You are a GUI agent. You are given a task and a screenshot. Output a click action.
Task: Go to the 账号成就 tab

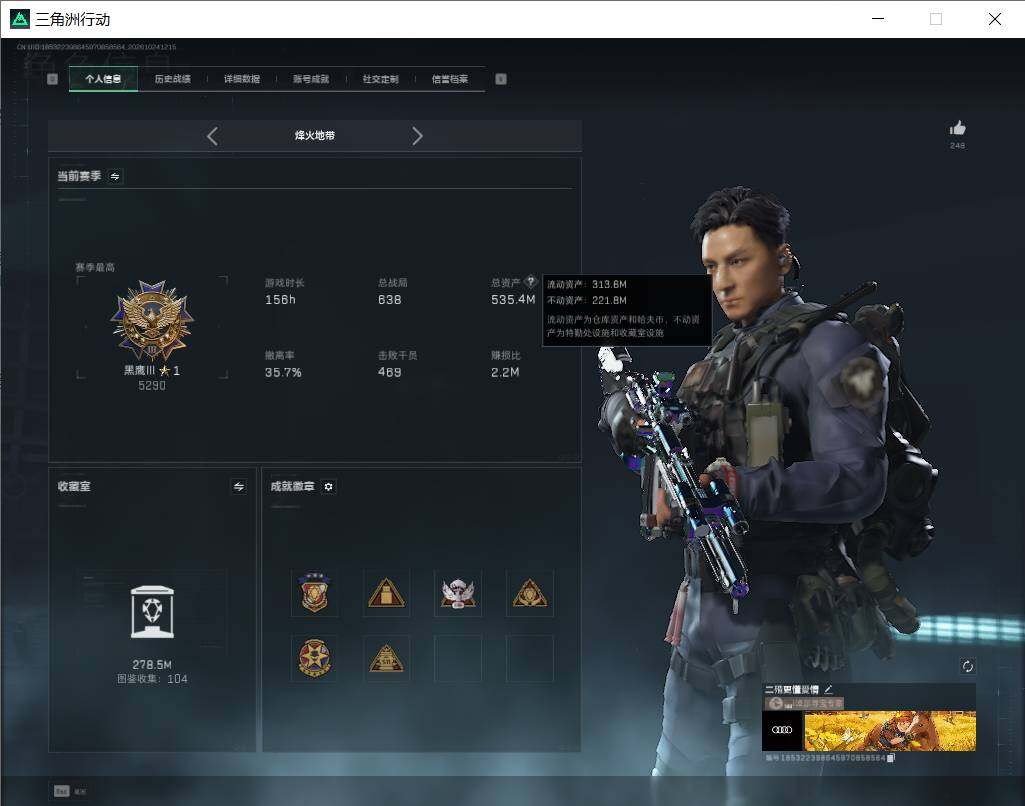[311, 79]
